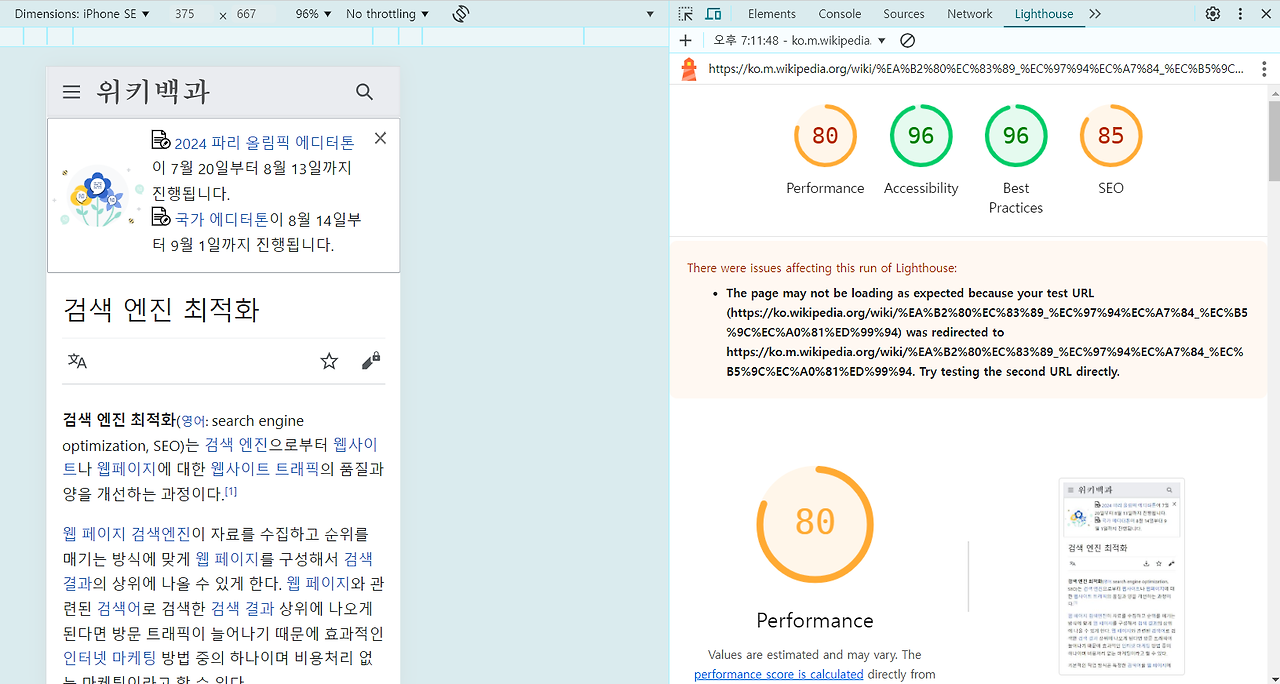The height and width of the screenshot is (684, 1280).
Task: Open the Dimensions iPhone SE dropdown
Action: 82,14
